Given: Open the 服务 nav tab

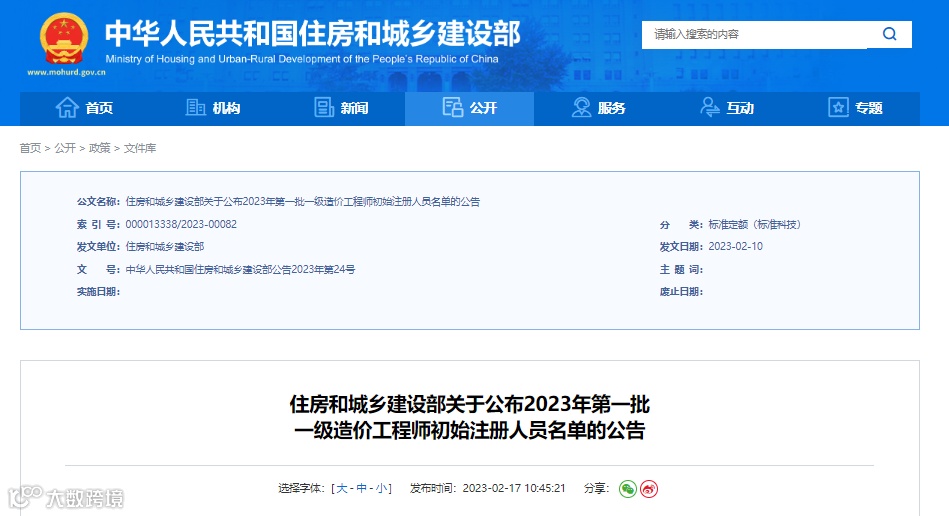Looking at the screenshot, I should coord(598,108).
